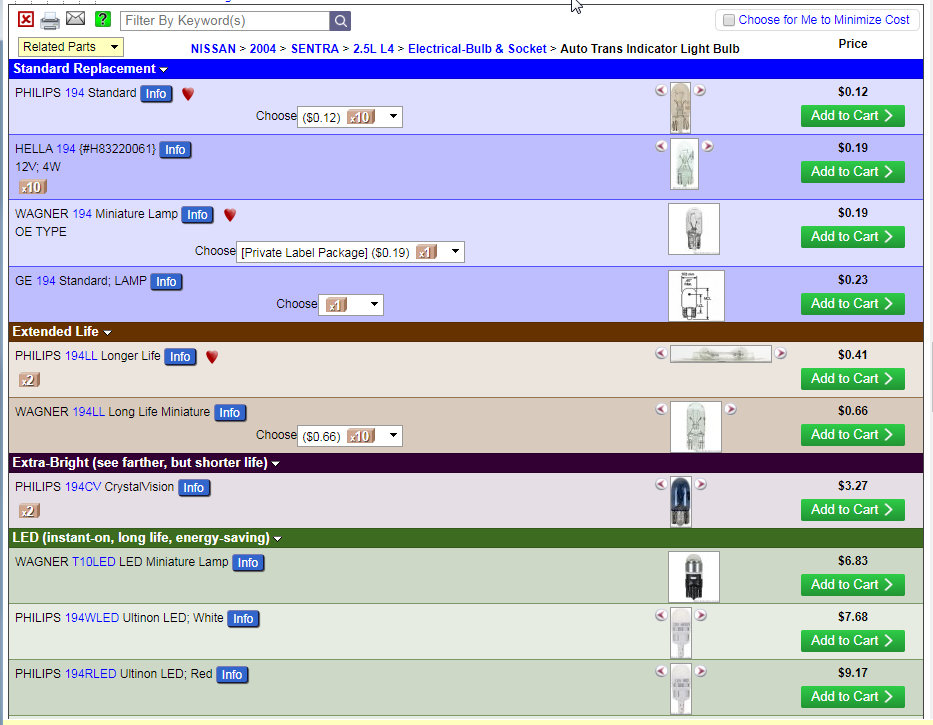The image size is (933, 725).
Task: Show previous image for PHILIPS 194CV CrystalVision
Action: [661, 484]
